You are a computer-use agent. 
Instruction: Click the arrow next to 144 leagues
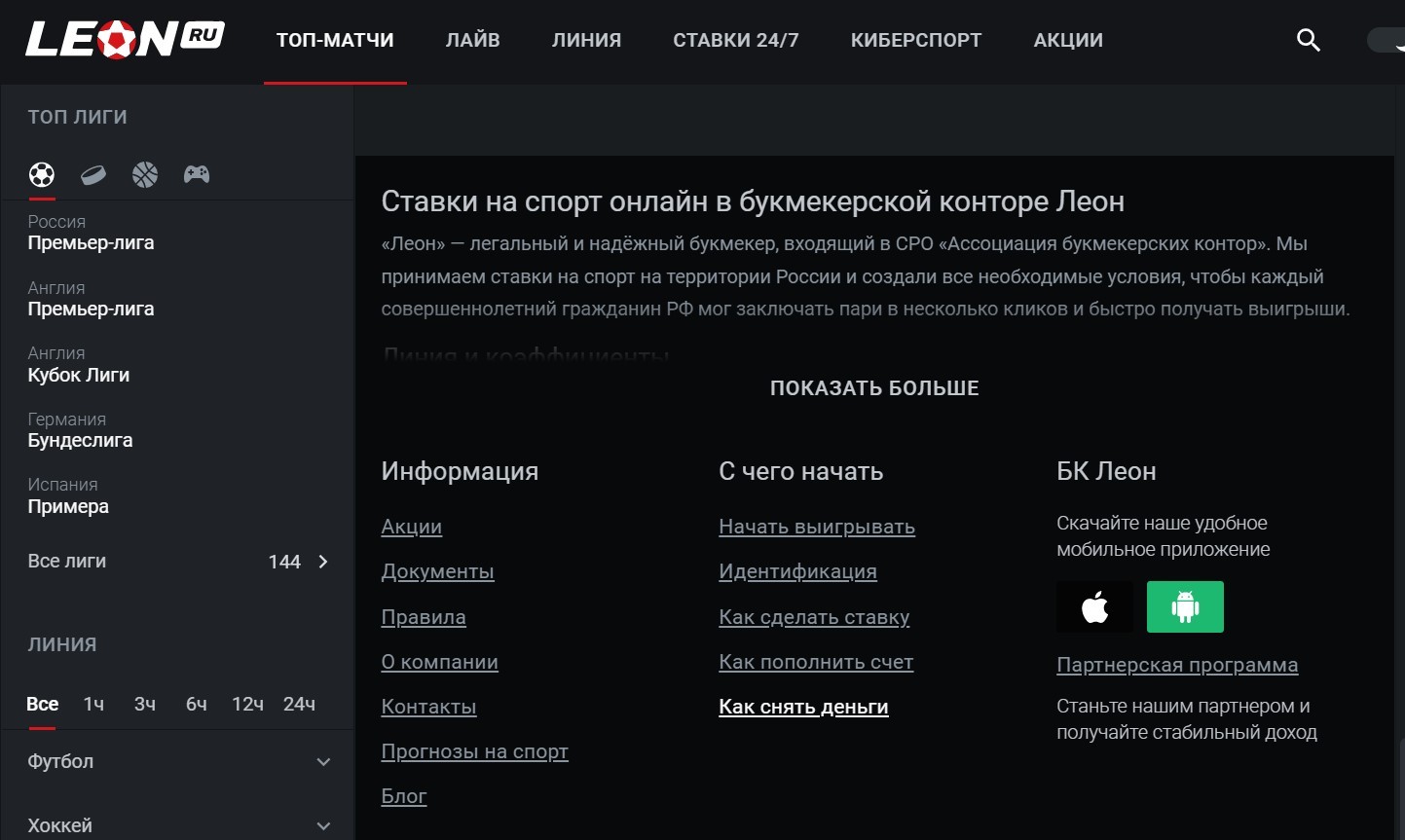pyautogui.click(x=323, y=562)
